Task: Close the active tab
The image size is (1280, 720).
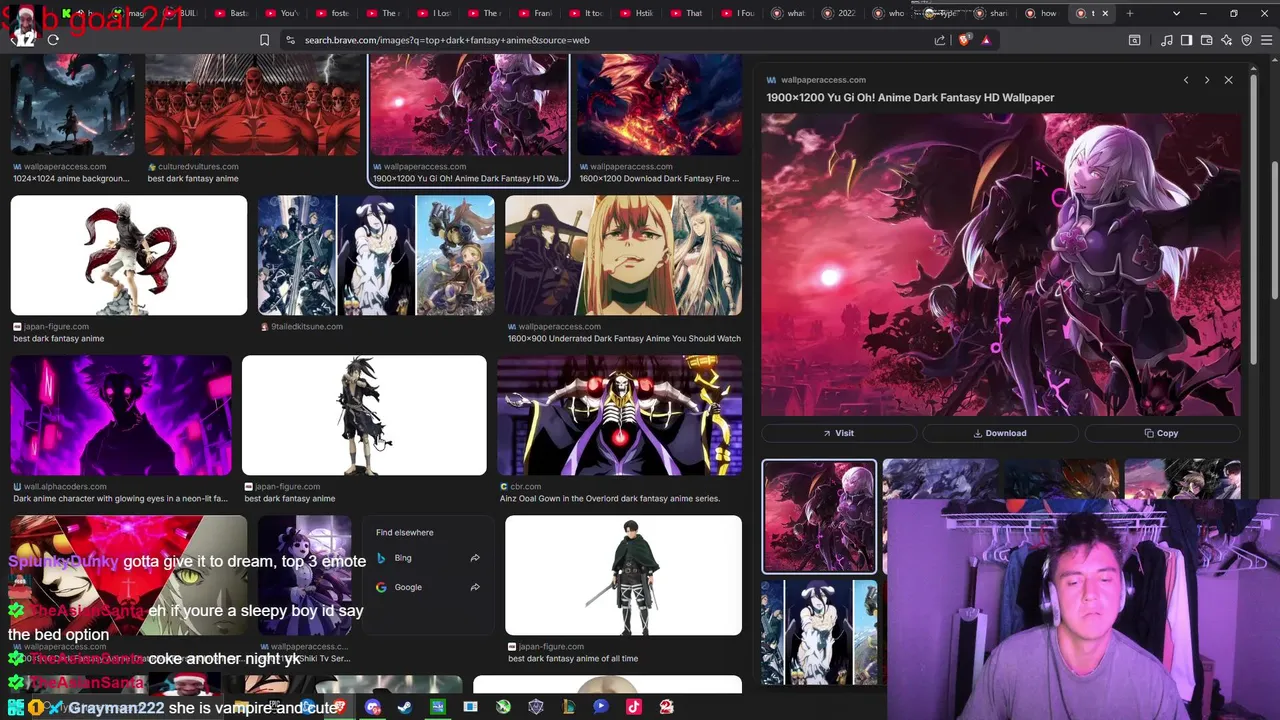Action: [1105, 13]
